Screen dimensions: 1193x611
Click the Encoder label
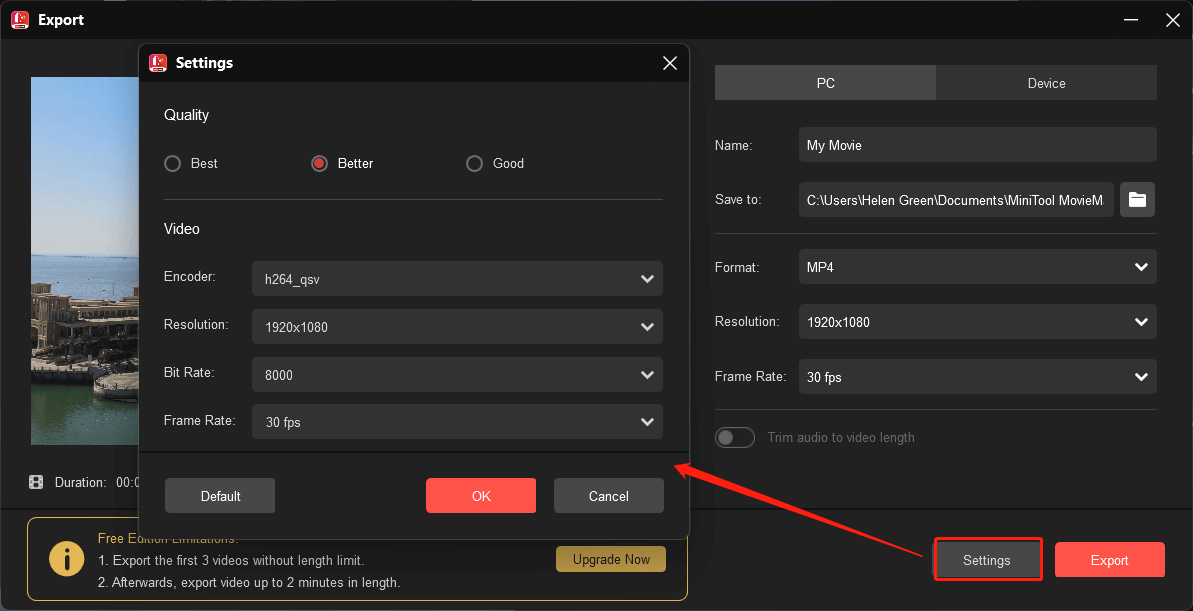(189, 277)
